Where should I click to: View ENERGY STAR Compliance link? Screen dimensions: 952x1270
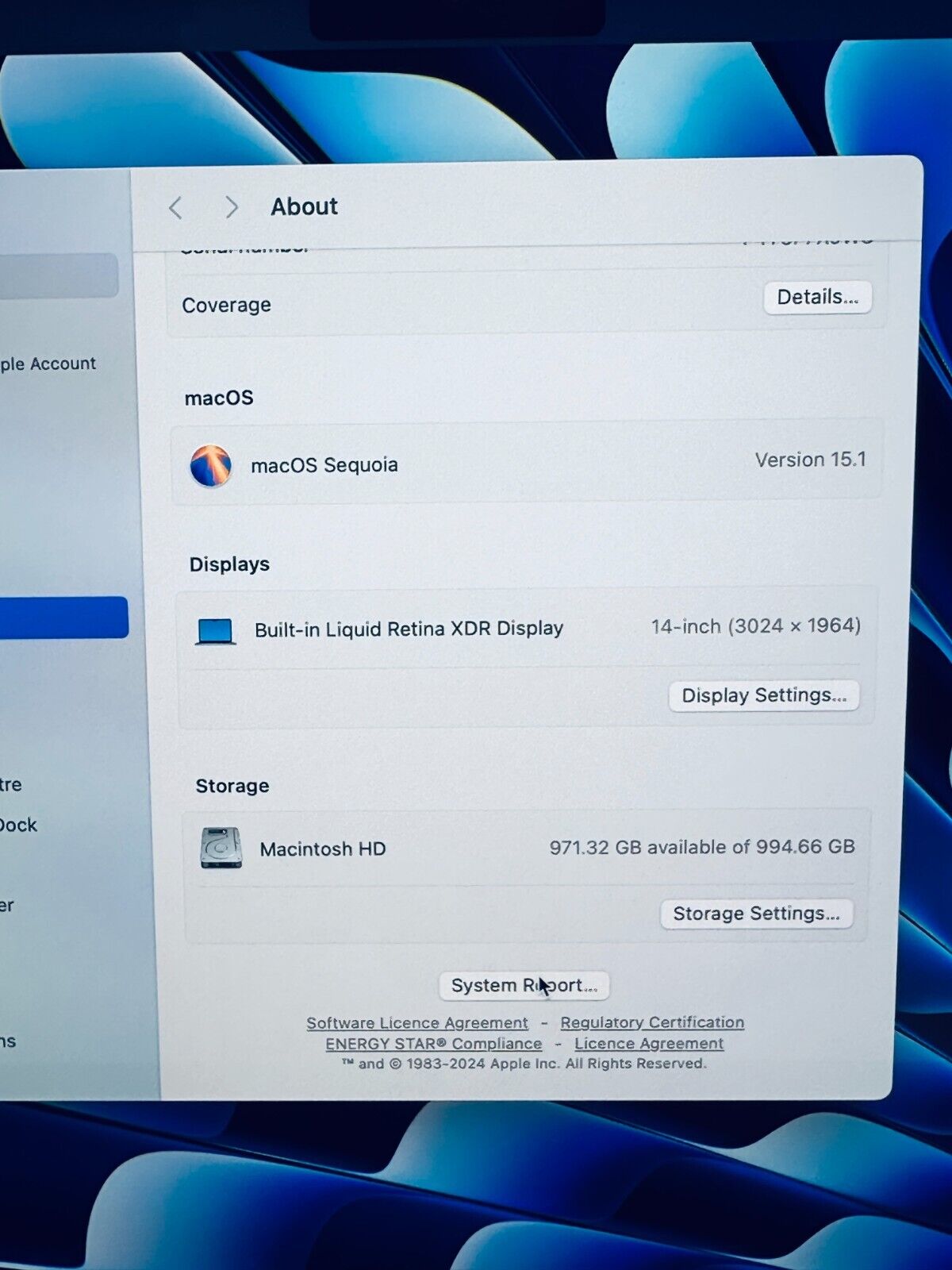coord(433,1044)
